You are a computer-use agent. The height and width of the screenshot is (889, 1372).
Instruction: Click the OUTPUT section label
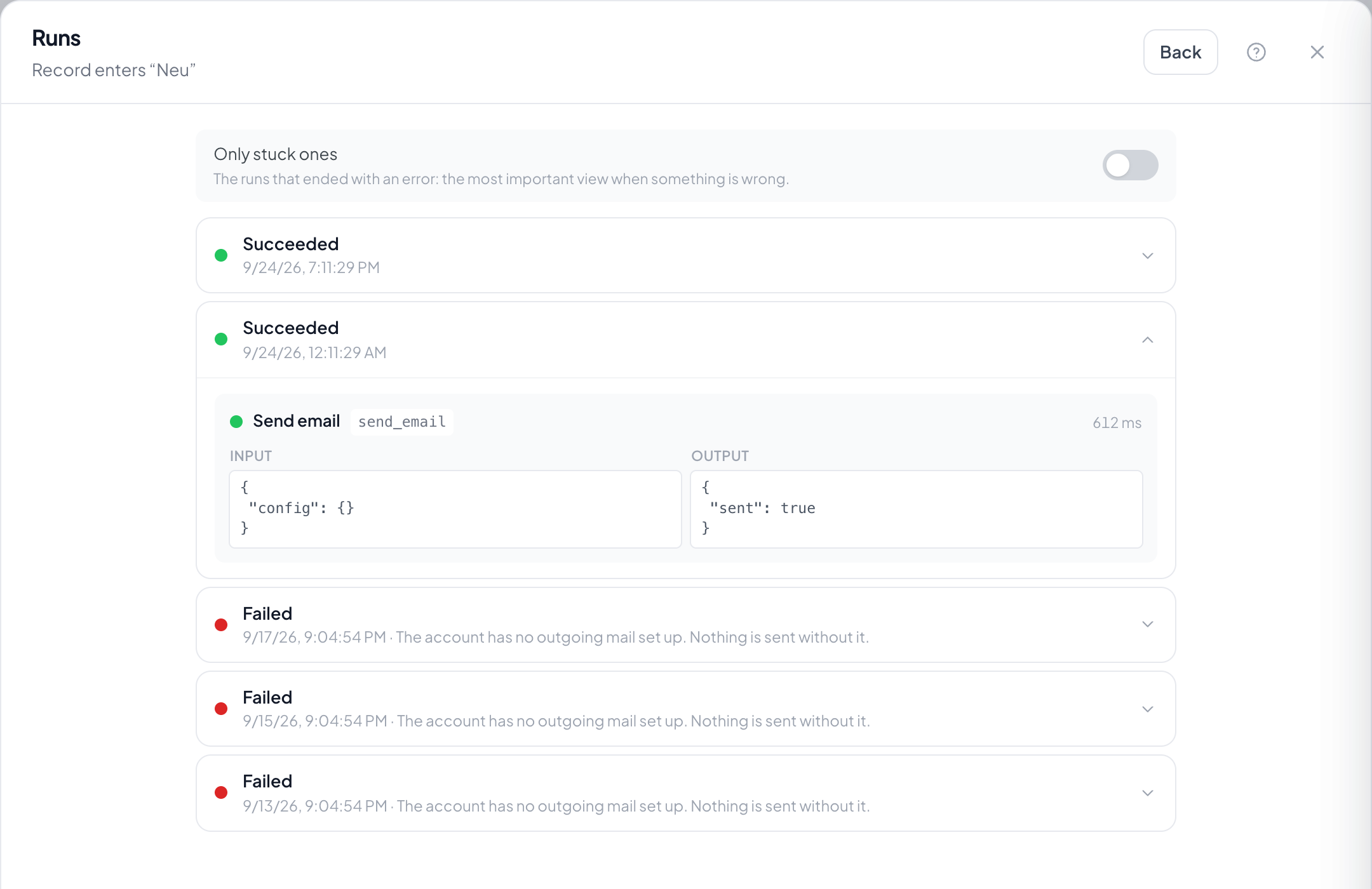point(720,456)
